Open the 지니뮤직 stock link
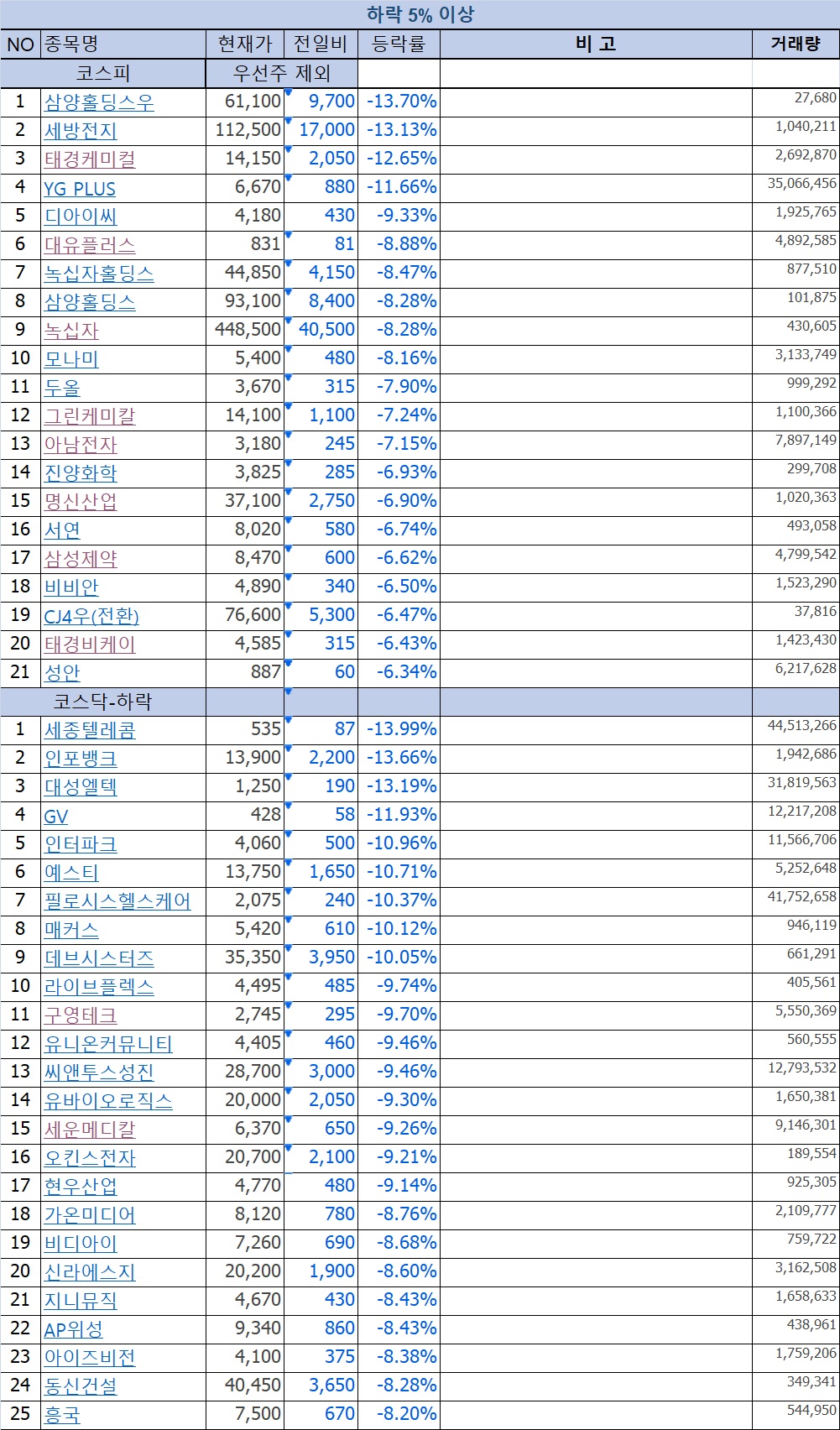840x1430 pixels. pyautogui.click(x=81, y=1301)
